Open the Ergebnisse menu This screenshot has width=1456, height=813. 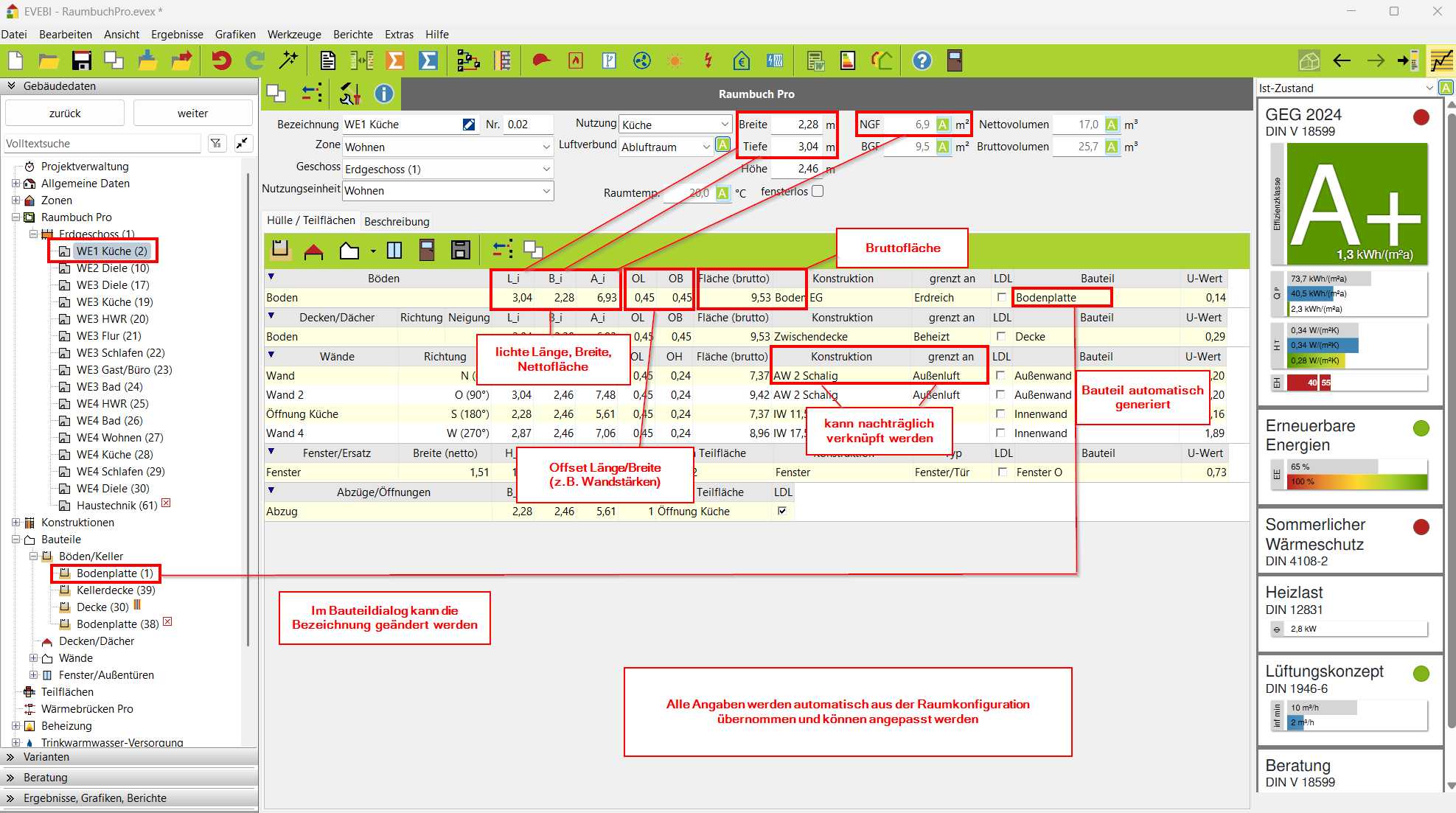tap(177, 35)
